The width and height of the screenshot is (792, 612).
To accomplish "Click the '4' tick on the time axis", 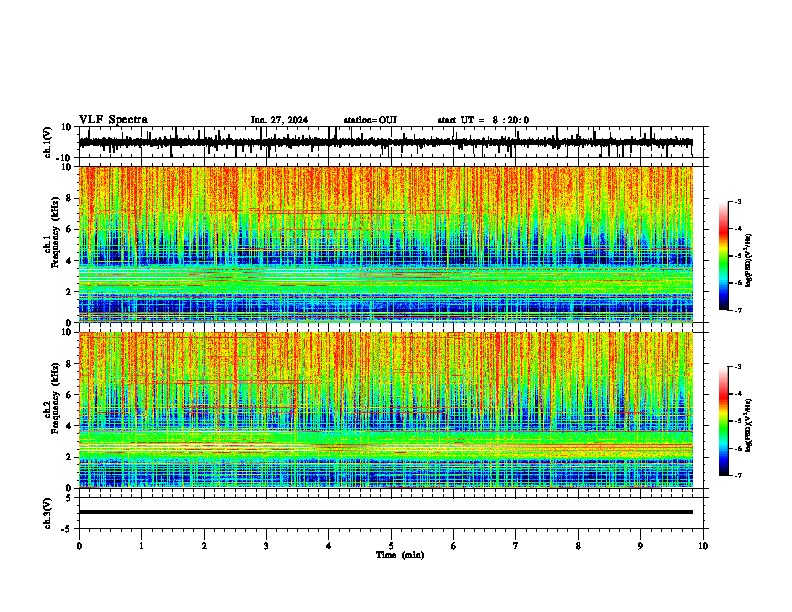I will (x=329, y=546).
